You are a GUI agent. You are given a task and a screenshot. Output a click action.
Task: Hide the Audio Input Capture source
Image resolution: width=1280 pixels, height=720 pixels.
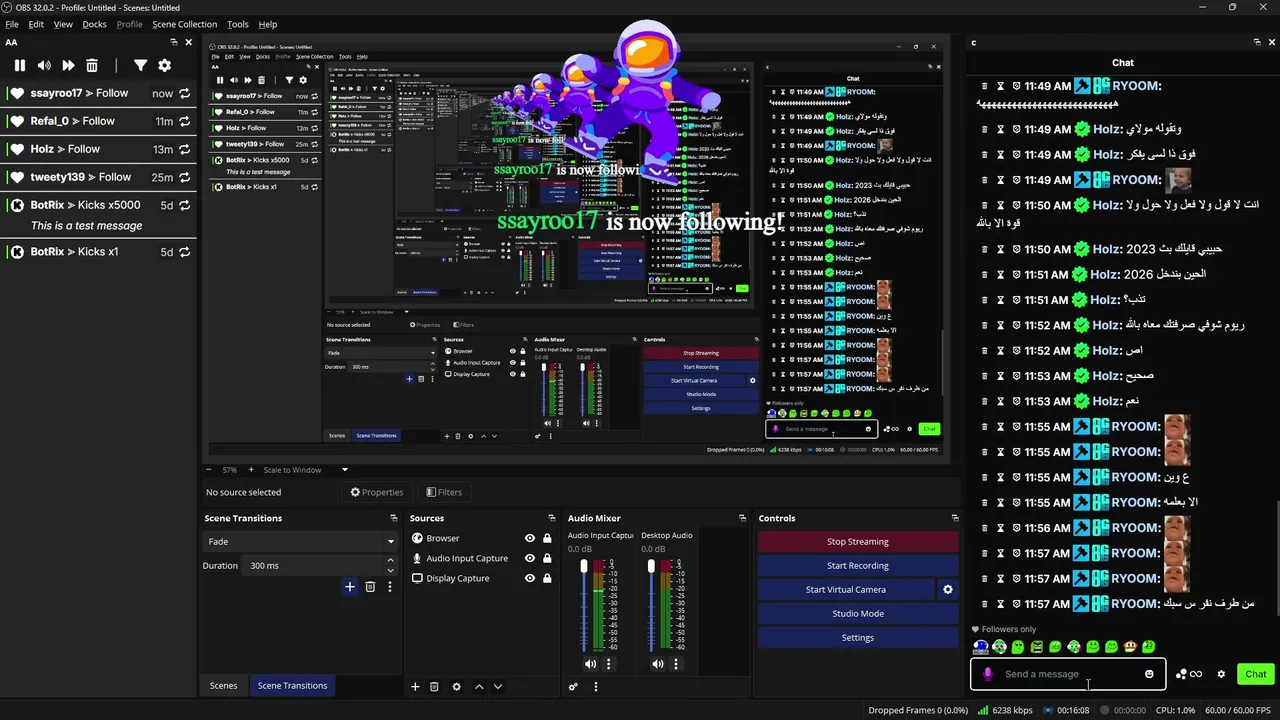(530, 558)
